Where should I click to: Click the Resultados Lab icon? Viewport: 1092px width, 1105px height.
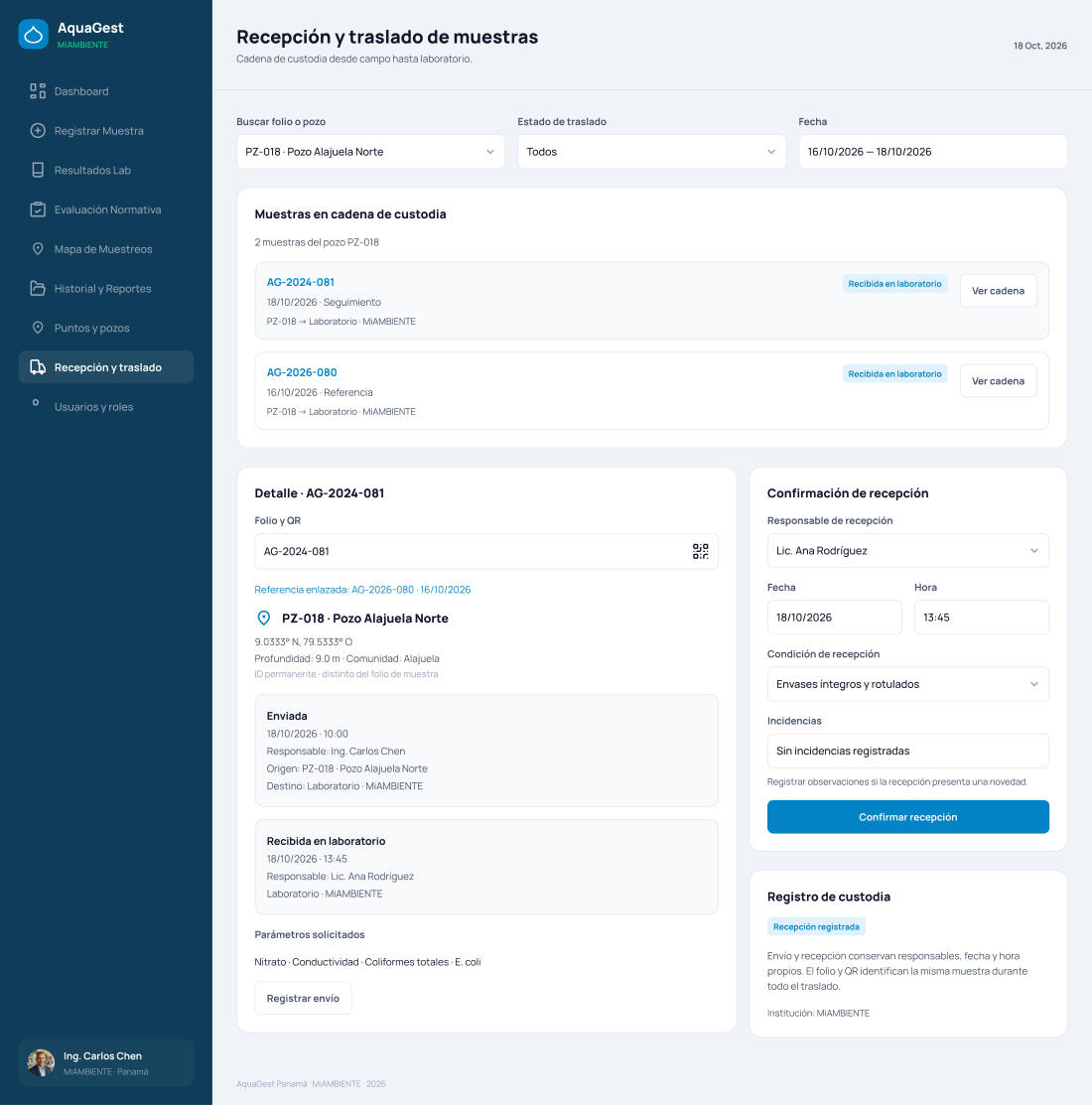38,170
